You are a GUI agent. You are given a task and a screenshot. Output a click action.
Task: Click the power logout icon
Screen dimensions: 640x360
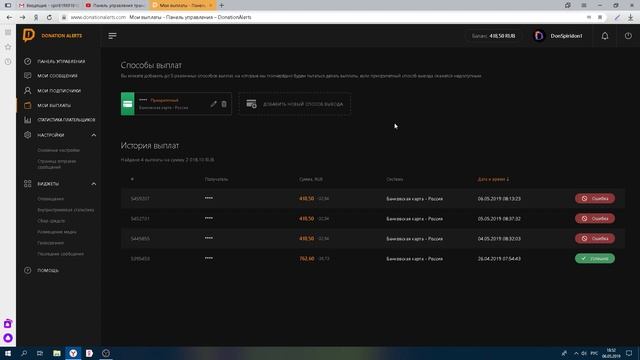click(628, 36)
